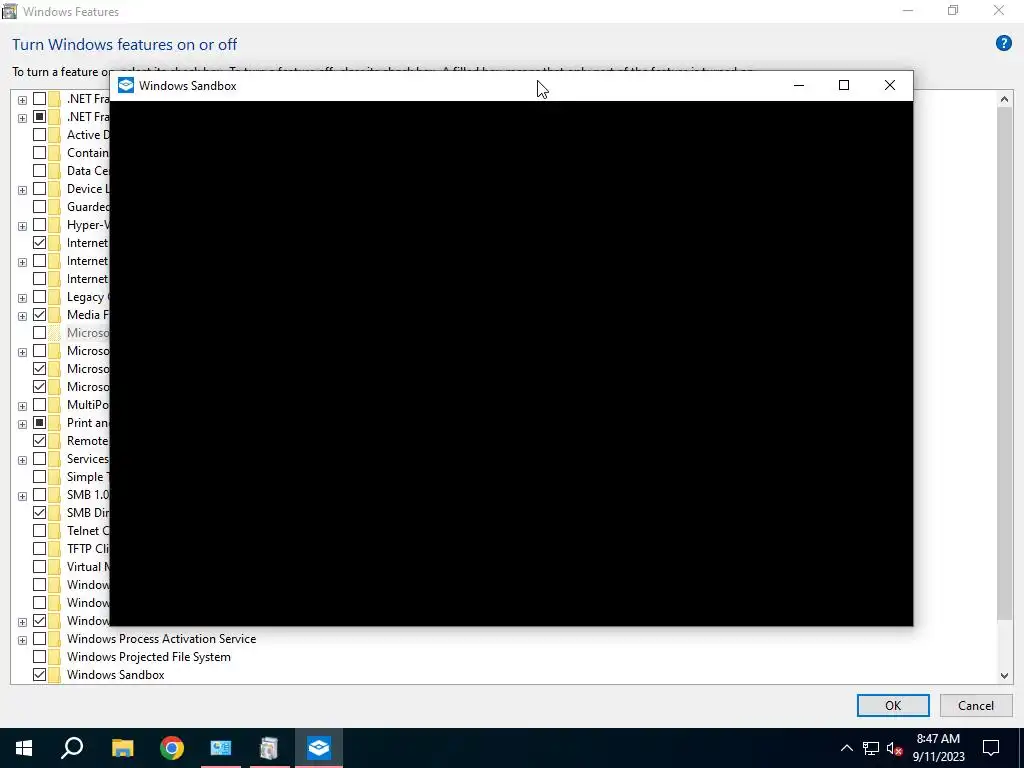The height and width of the screenshot is (768, 1024).
Task: Click folder icon of Media F row
Action: coord(55,315)
